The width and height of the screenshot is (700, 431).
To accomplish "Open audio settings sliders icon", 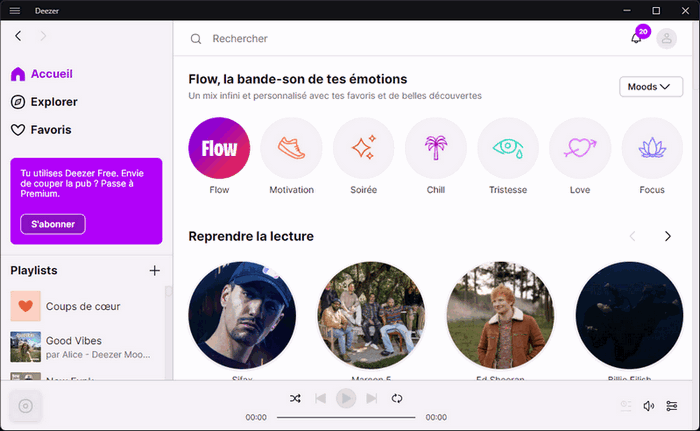I will 672,406.
